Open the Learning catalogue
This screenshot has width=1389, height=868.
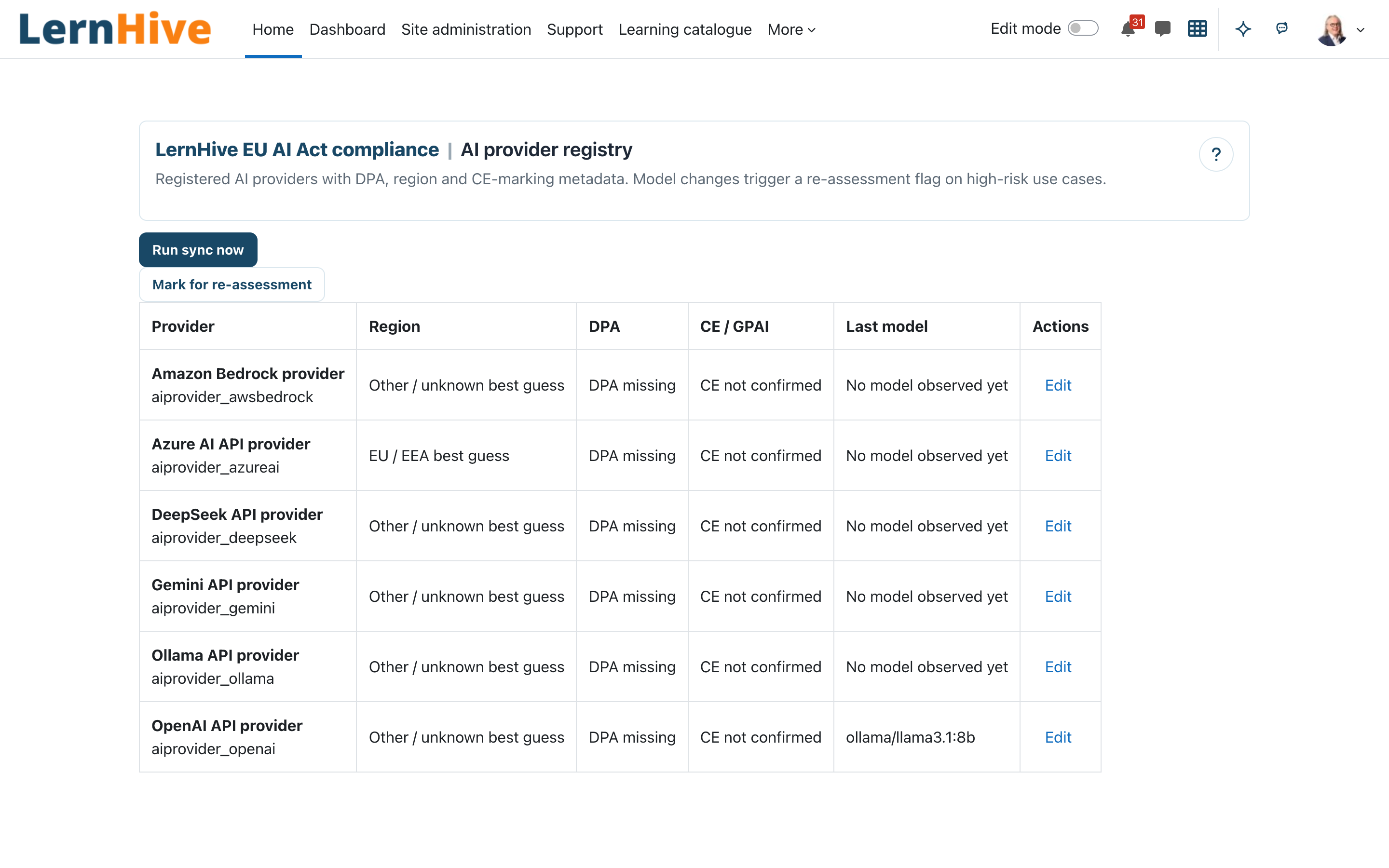[685, 29]
